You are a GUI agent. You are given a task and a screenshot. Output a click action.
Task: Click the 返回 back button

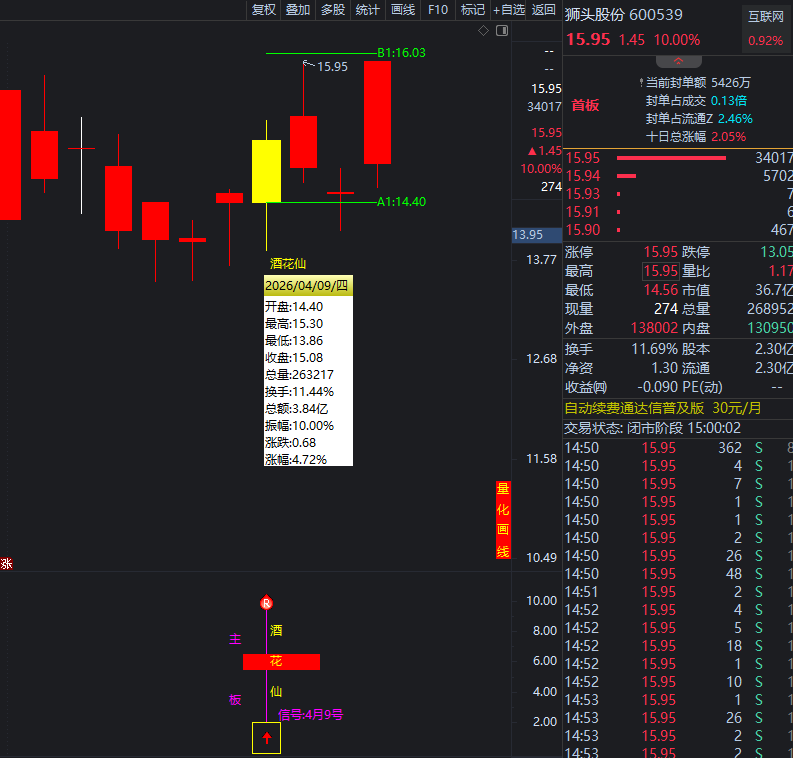click(544, 10)
